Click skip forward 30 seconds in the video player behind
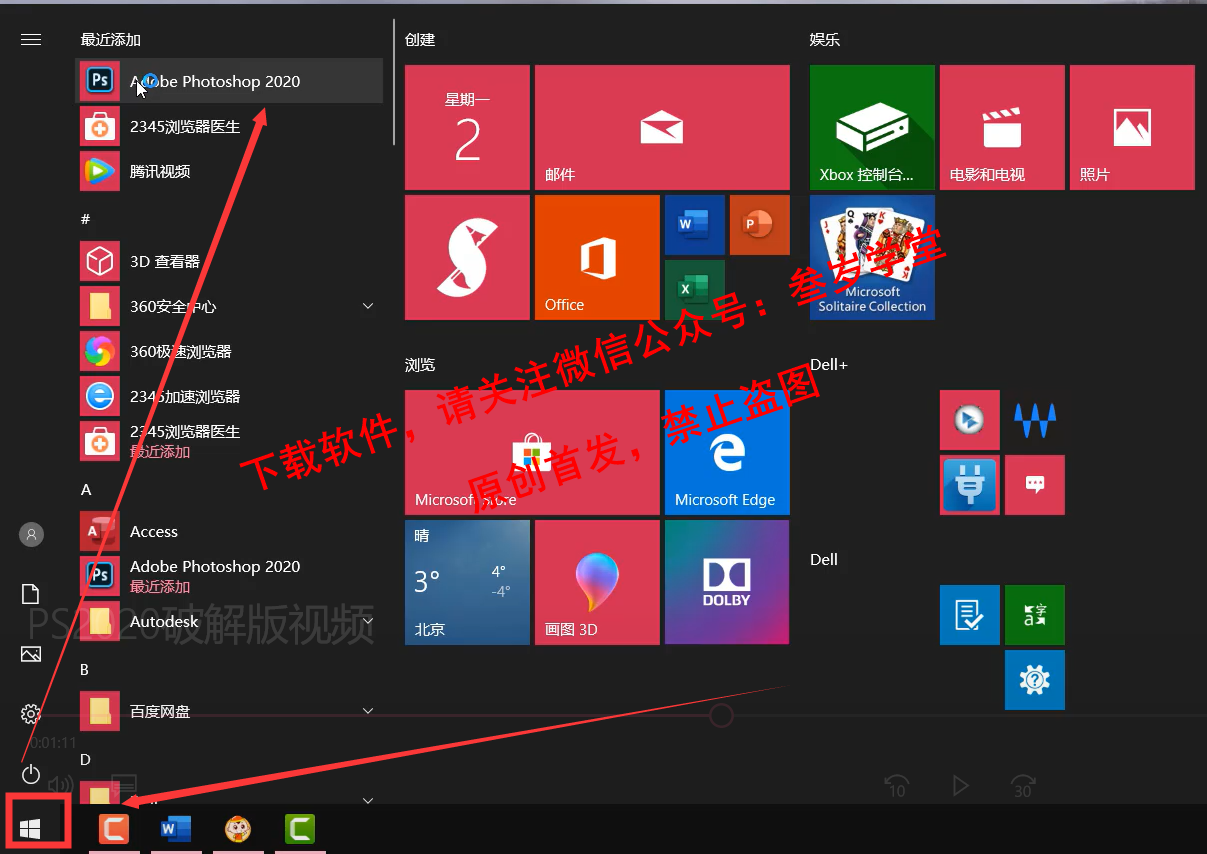This screenshot has width=1207, height=854. 1022,786
